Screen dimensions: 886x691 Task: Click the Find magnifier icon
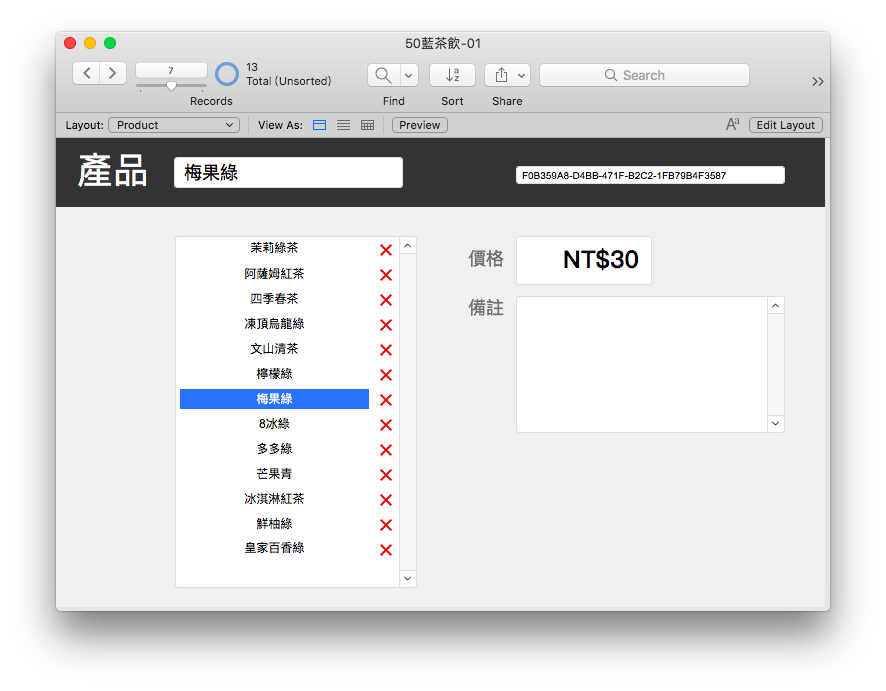[x=383, y=75]
